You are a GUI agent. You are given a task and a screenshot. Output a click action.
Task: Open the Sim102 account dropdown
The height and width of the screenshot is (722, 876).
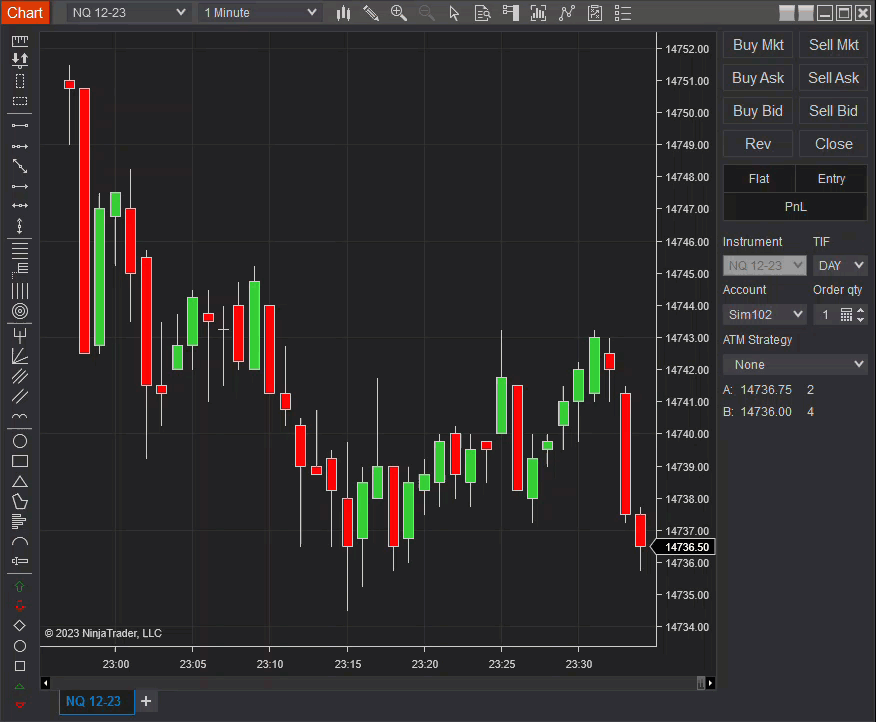click(765, 315)
